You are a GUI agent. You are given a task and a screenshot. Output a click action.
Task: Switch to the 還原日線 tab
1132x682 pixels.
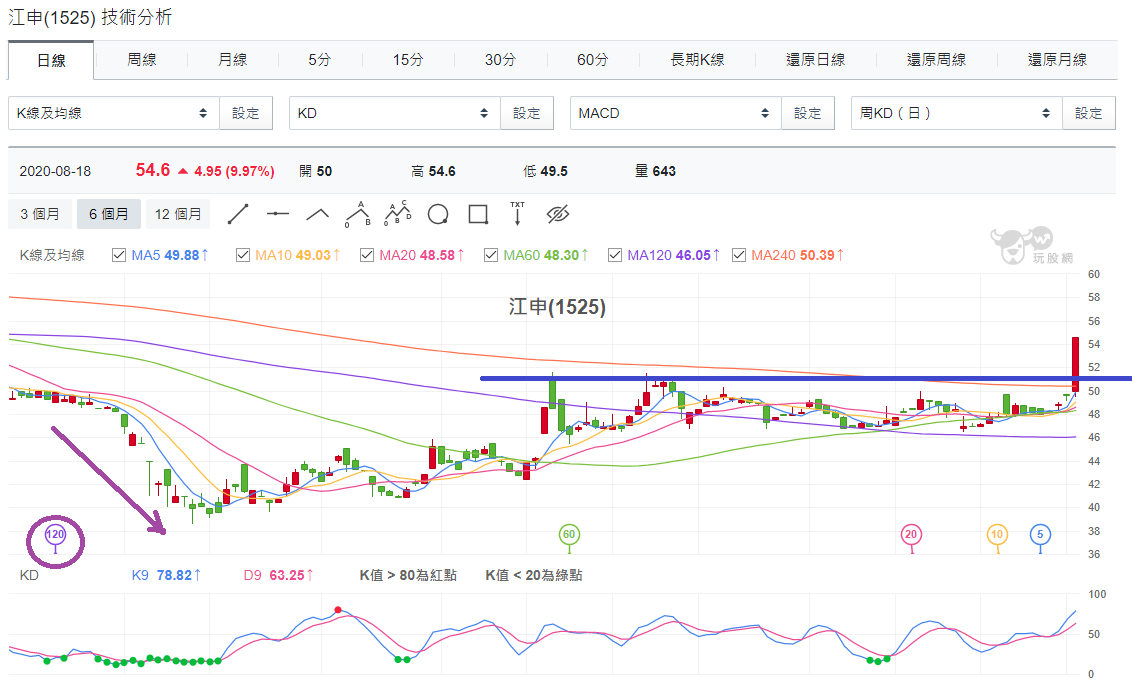(816, 60)
